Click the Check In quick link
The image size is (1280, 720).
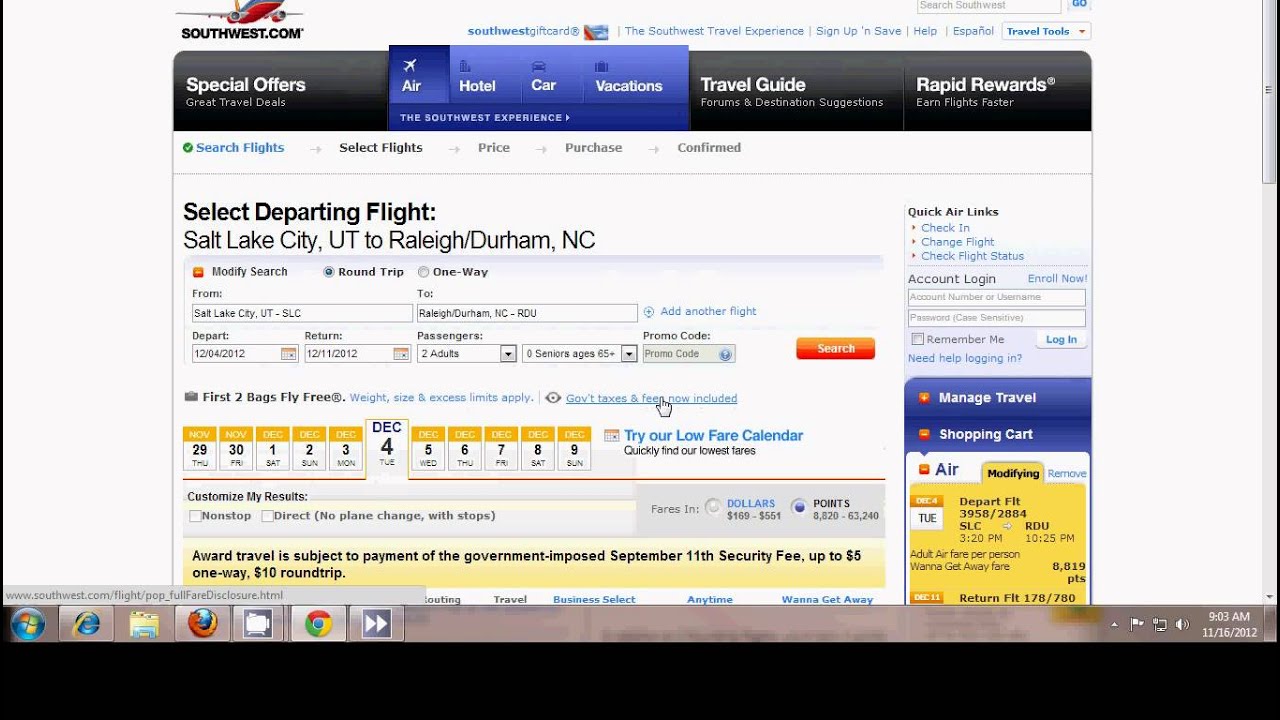[945, 228]
